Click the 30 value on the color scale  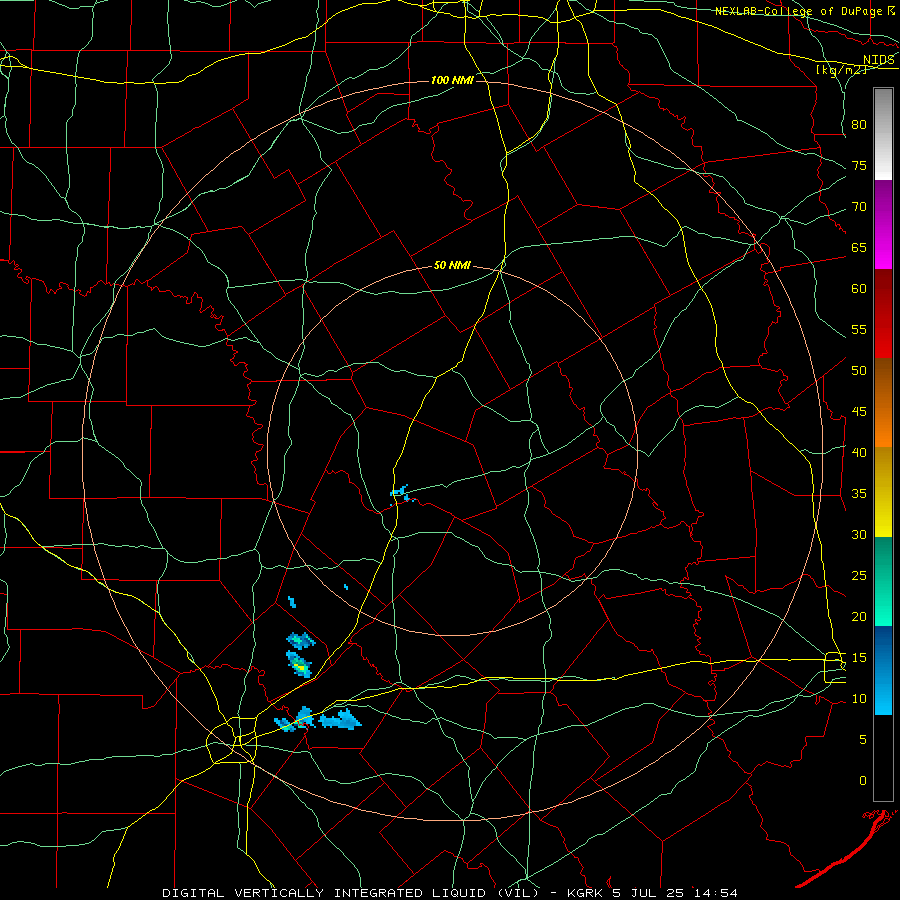[x=859, y=534]
